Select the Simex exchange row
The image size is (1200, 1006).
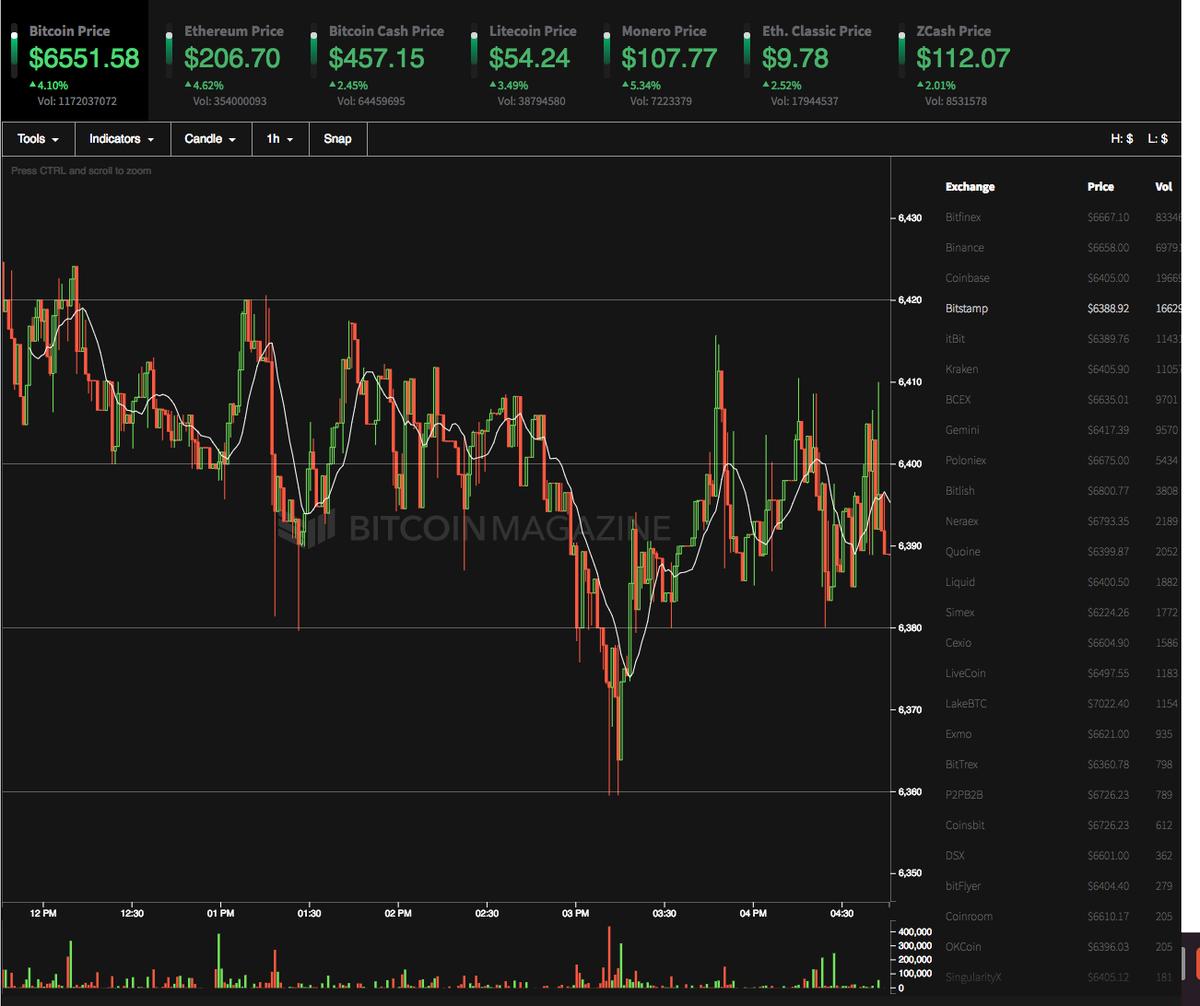point(1063,613)
